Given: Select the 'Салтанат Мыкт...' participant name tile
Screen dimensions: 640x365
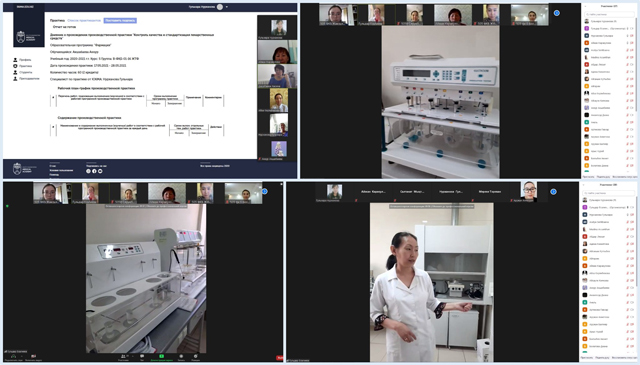Looking at the screenshot, I should [x=412, y=191].
